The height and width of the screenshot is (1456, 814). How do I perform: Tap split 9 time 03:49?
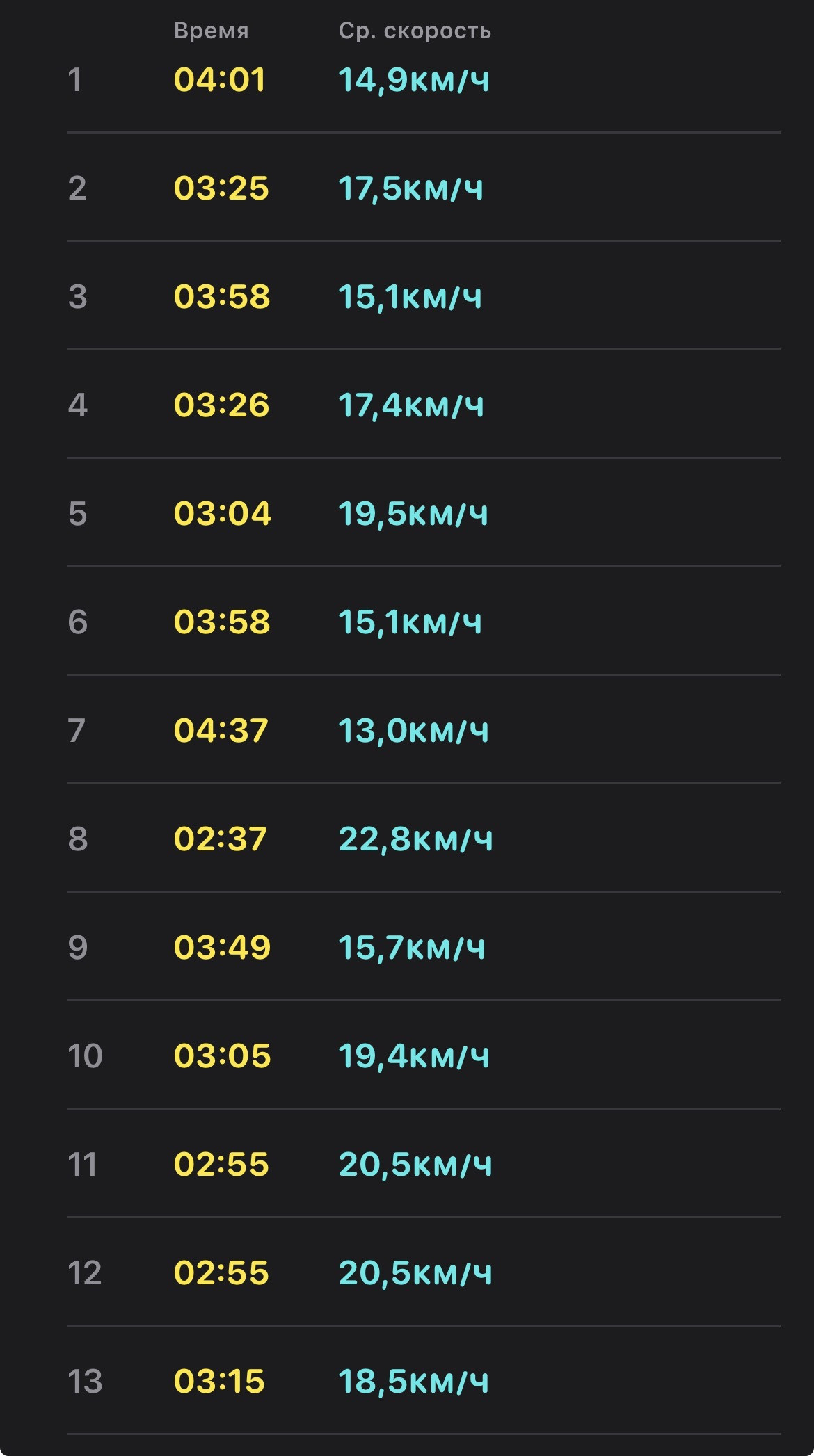pos(222,947)
